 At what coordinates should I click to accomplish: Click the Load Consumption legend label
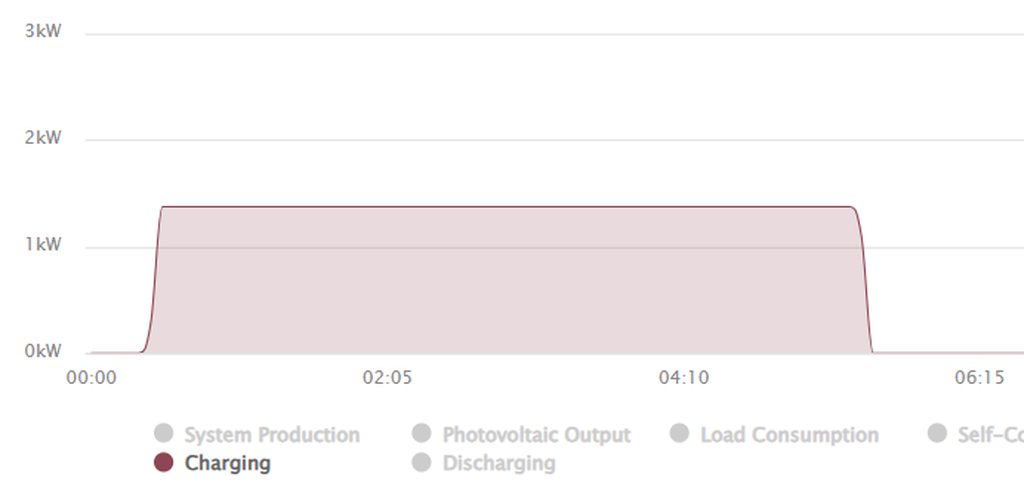point(789,435)
